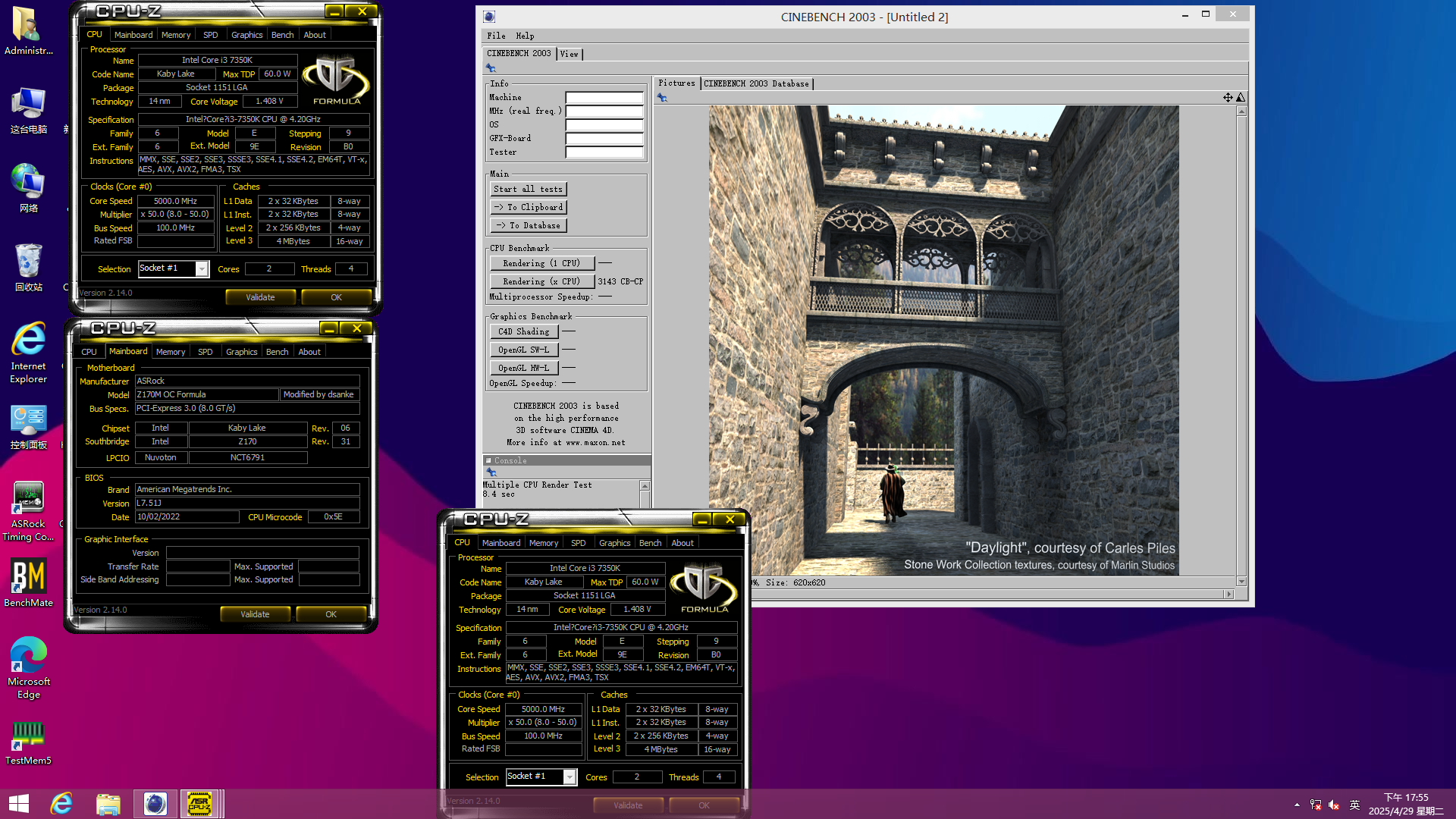Open the File menu in CINEBENCH
The width and height of the screenshot is (1456, 819).
496,36
